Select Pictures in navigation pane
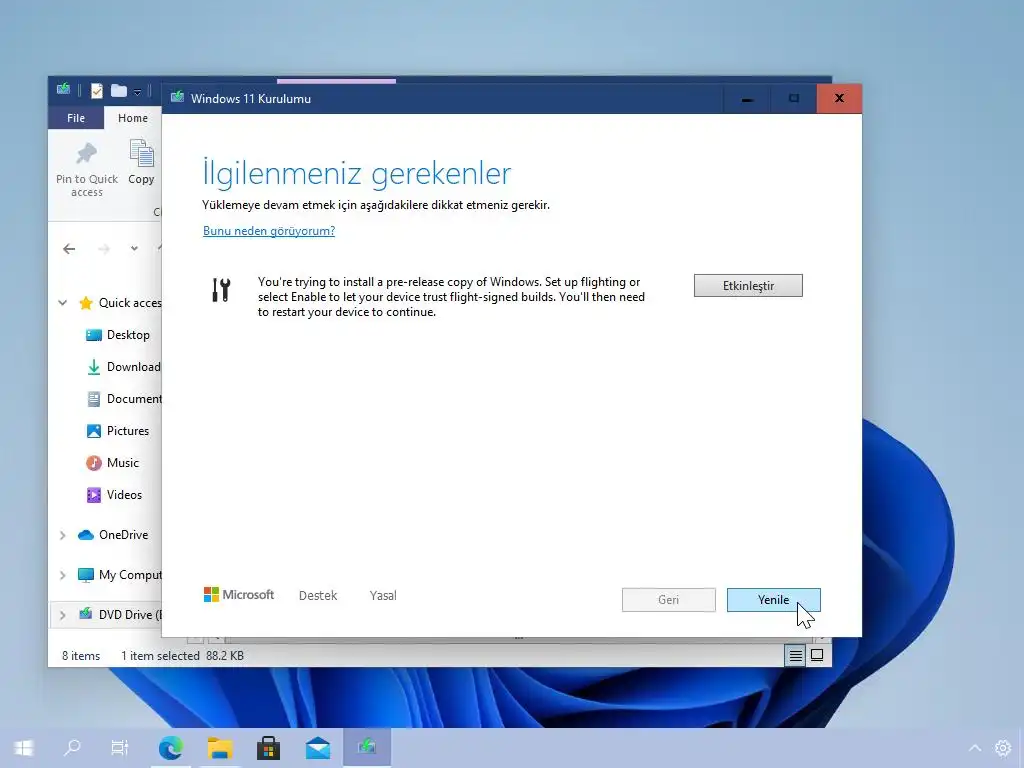Image resolution: width=1024 pixels, height=768 pixels. coord(118,431)
